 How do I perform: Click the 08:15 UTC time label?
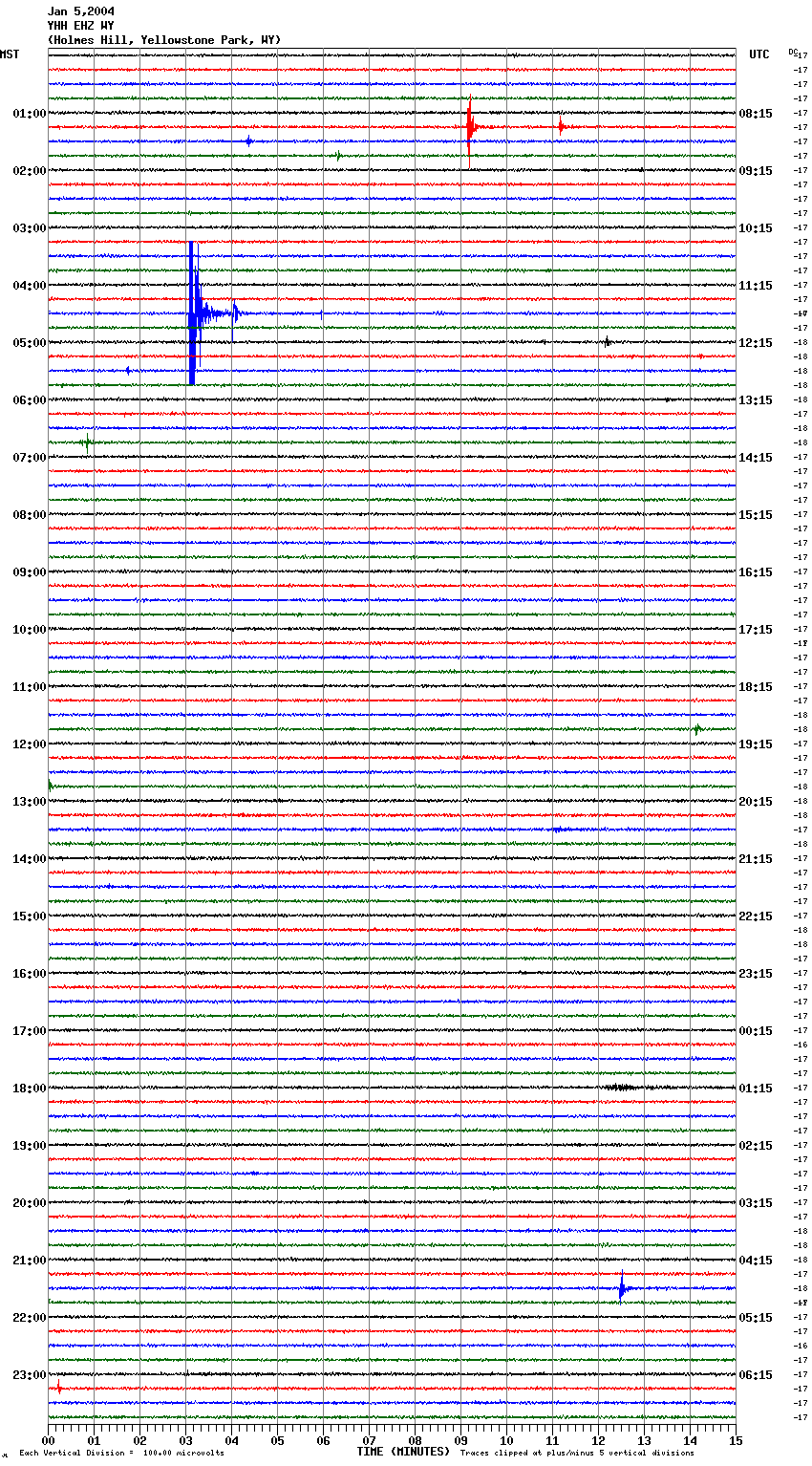point(756,114)
